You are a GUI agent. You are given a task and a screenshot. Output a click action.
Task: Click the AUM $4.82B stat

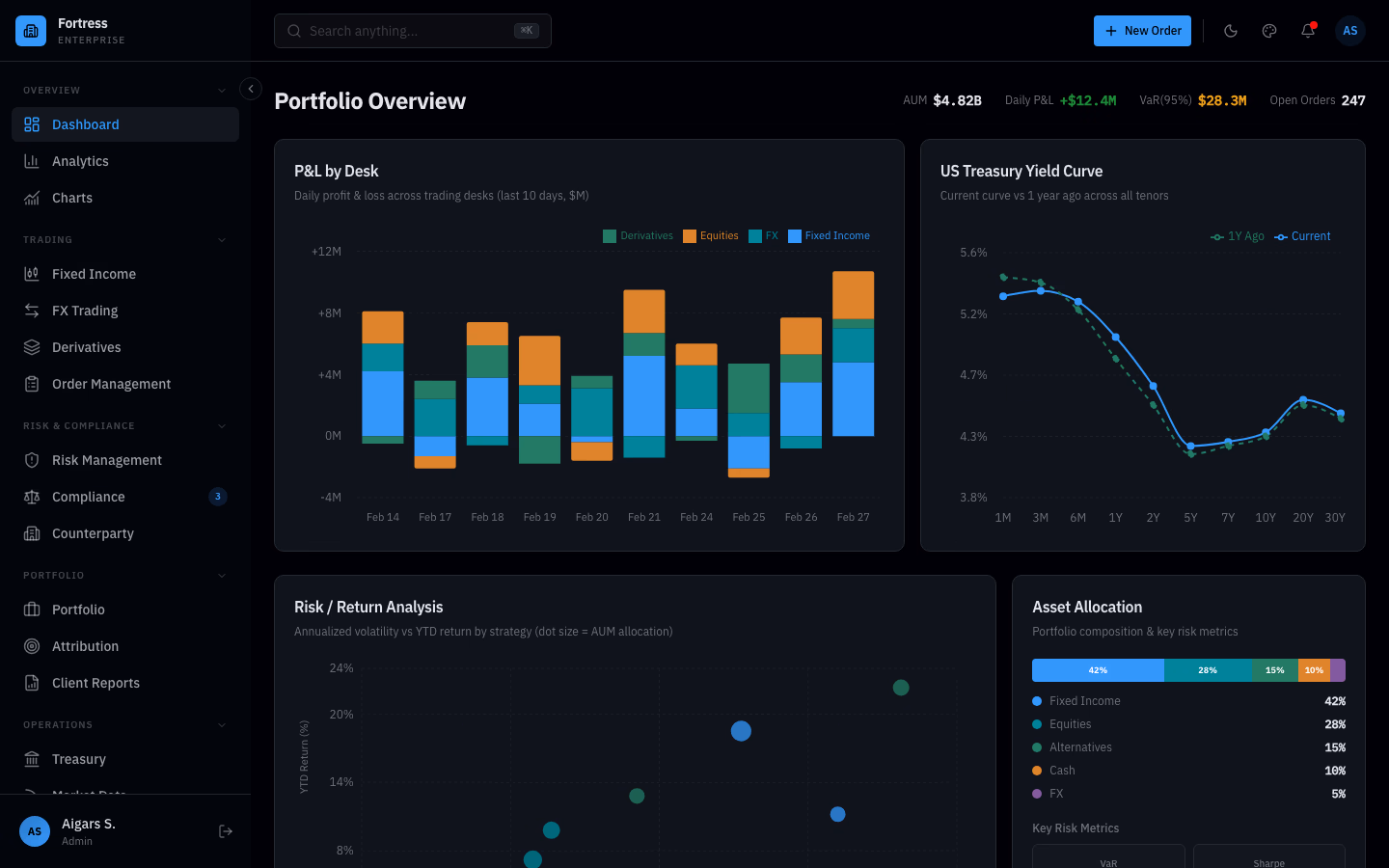[x=942, y=100]
